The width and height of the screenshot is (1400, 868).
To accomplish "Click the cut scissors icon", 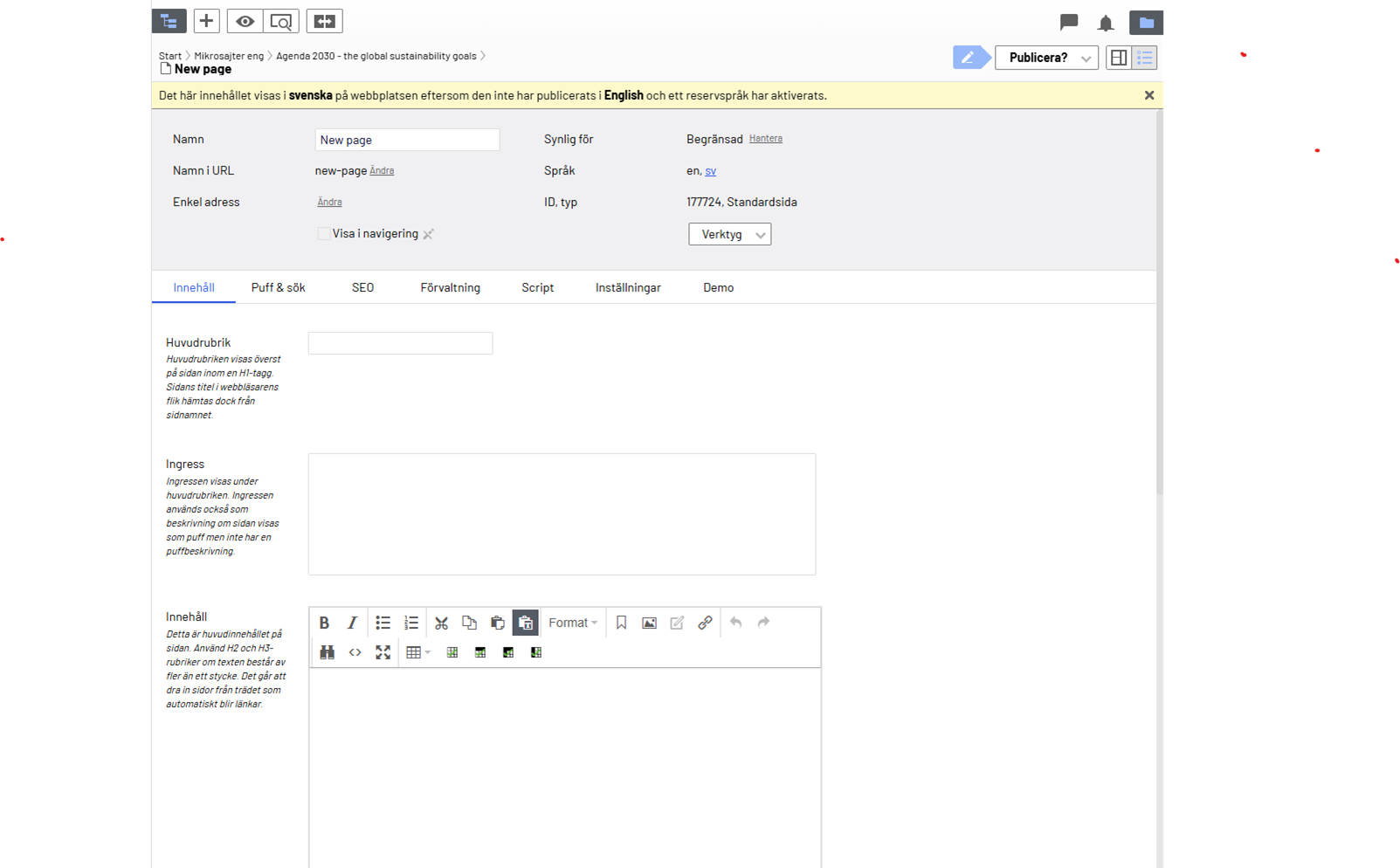I will pyautogui.click(x=441, y=623).
